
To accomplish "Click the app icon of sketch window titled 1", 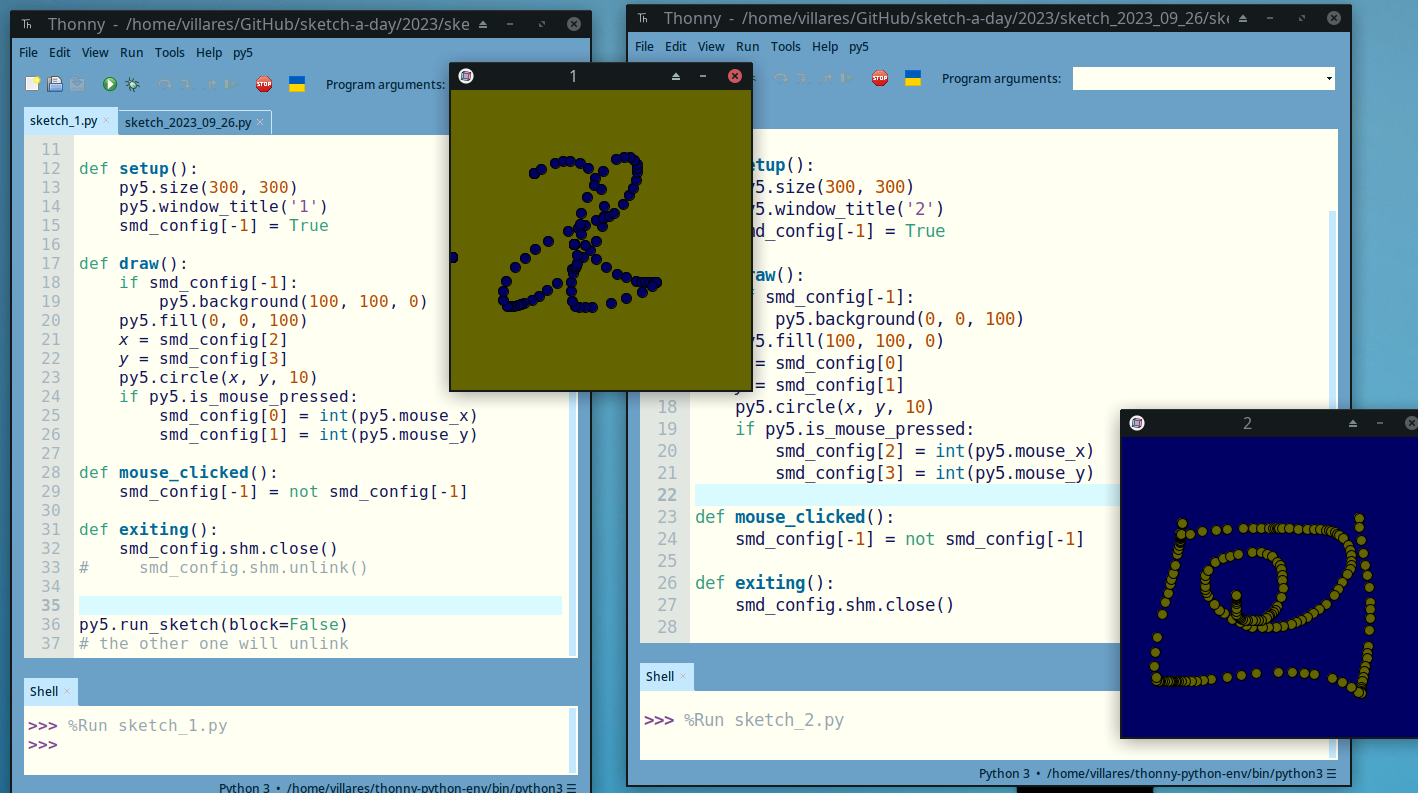I will tap(466, 76).
